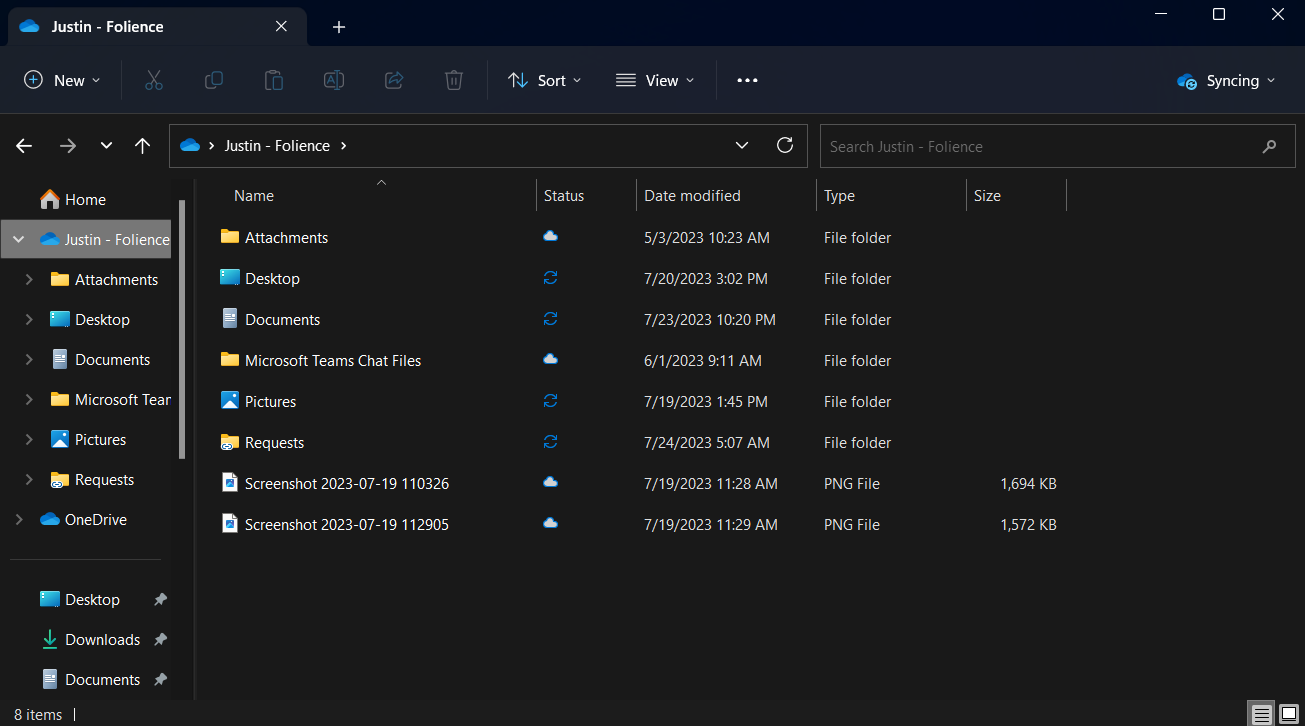The image size is (1305, 726).
Task: Click the cloud status icon for Attachments
Action: tap(550, 237)
